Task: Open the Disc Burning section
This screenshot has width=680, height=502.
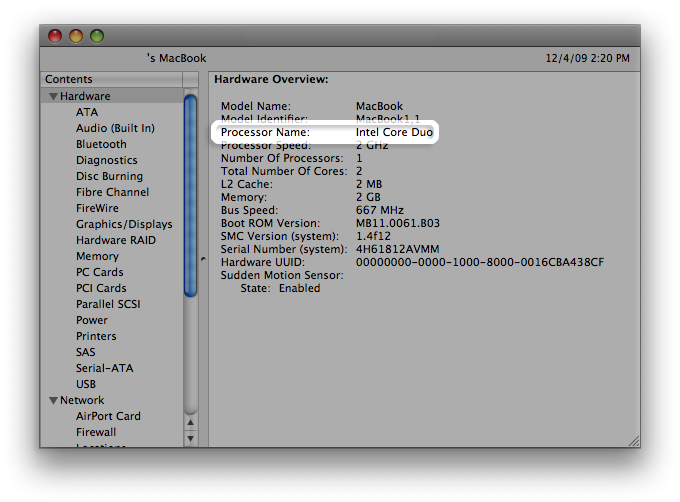Action: pyautogui.click(x=109, y=176)
